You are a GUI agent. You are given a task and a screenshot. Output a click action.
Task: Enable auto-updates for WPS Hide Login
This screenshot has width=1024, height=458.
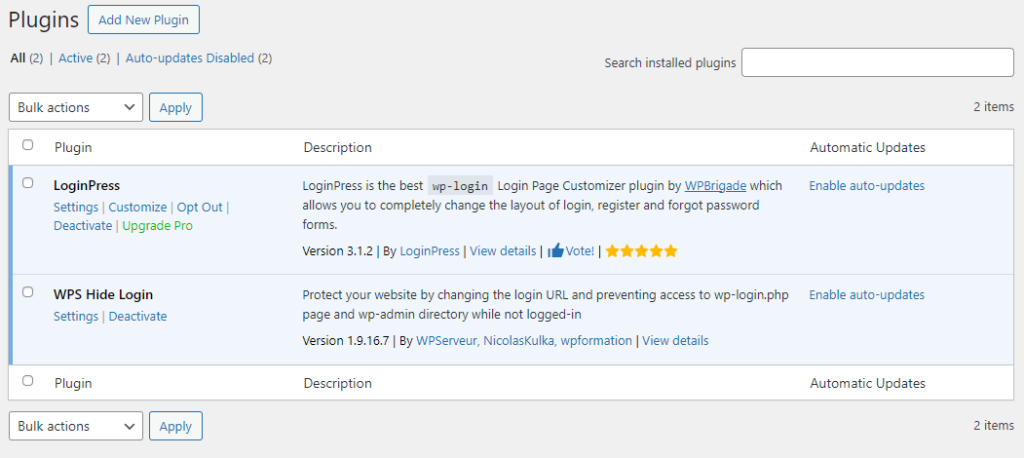(x=867, y=295)
